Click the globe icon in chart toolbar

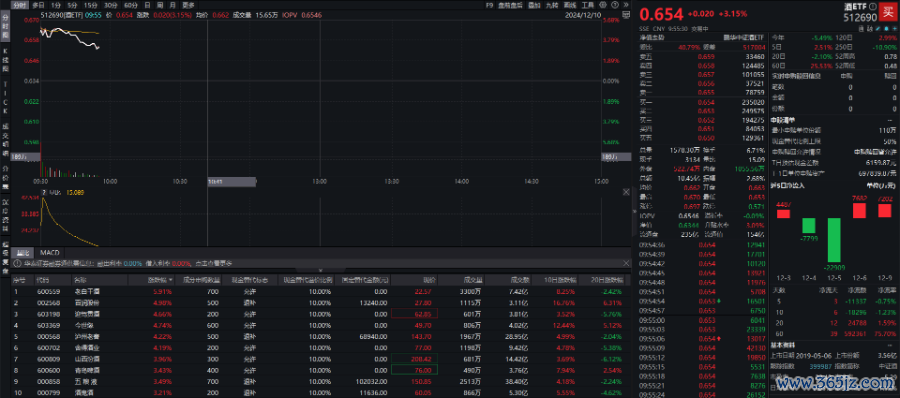coord(615,5)
